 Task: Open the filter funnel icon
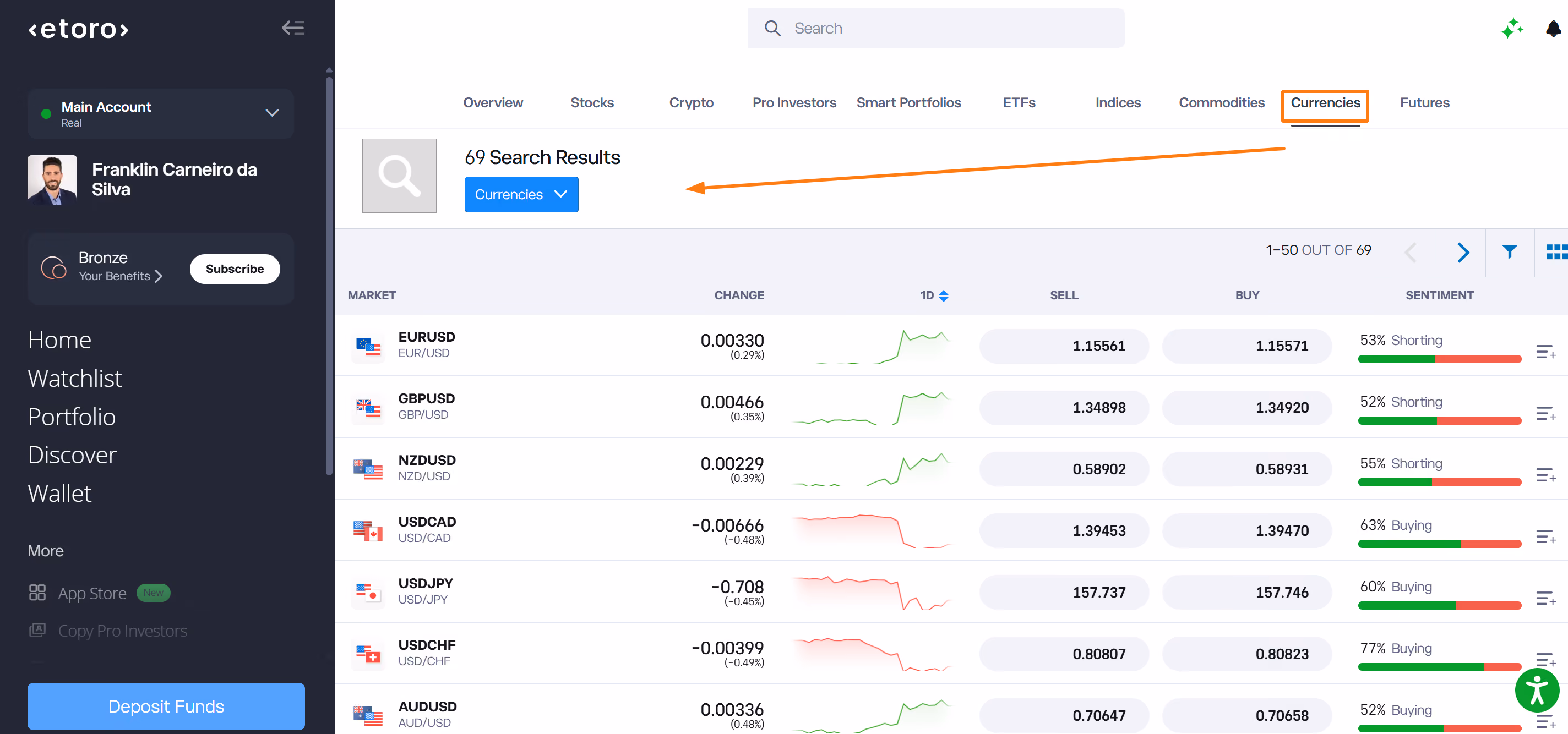click(x=1509, y=252)
